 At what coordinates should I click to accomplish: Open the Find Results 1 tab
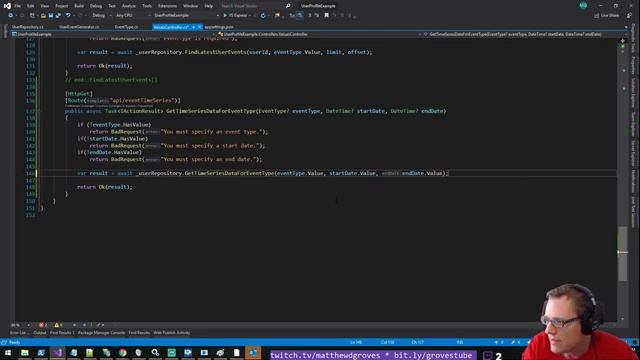click(x=62, y=333)
